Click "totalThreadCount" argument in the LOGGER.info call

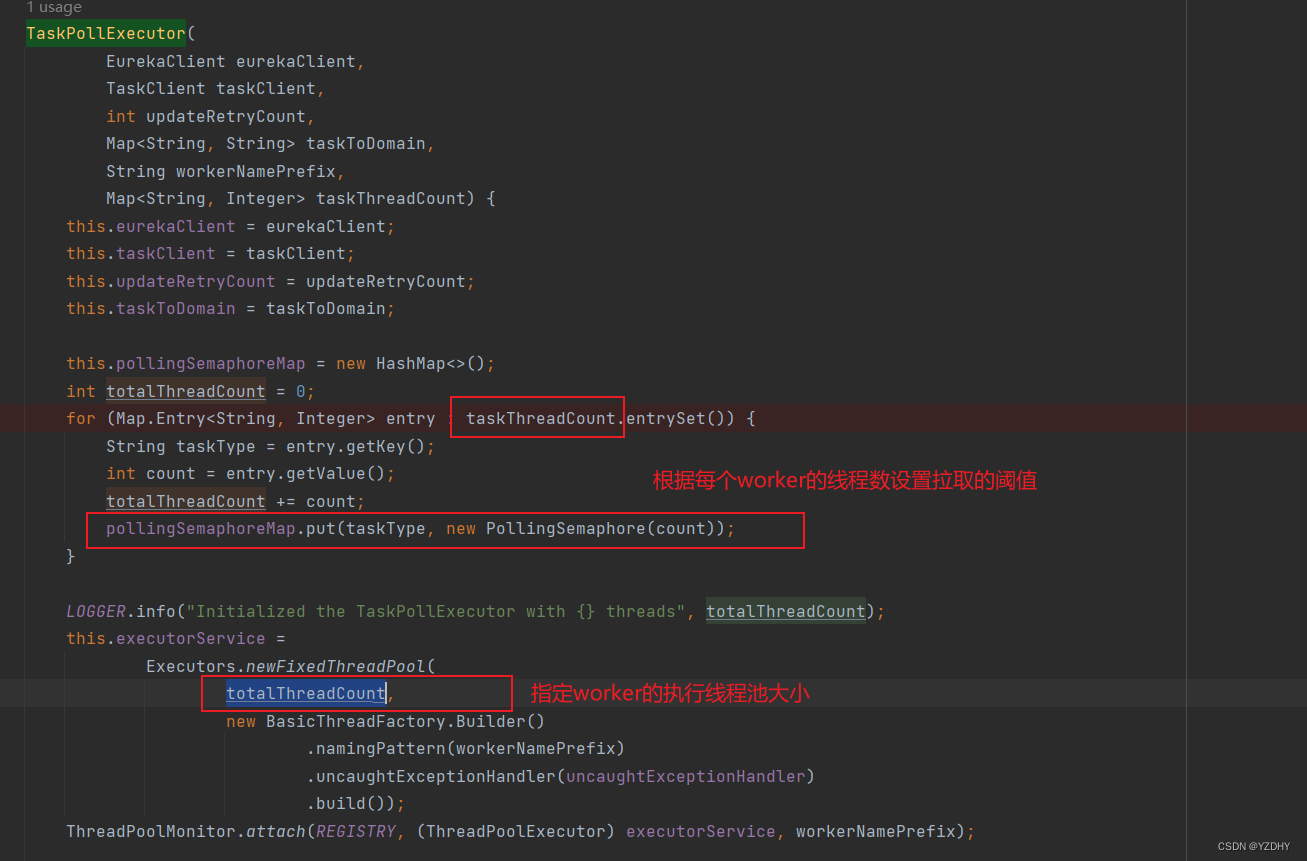point(785,611)
